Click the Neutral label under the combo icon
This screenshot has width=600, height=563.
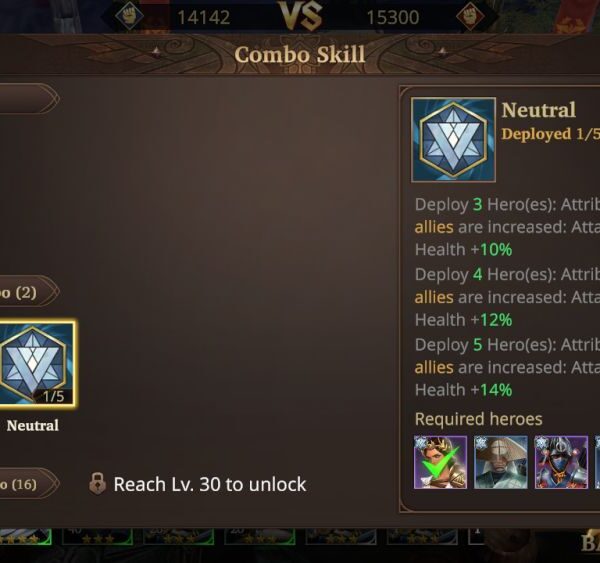[33, 426]
